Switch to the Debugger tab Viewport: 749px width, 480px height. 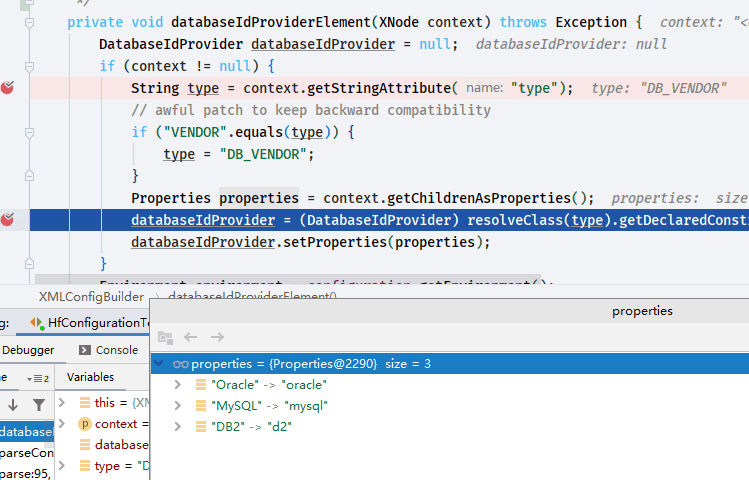coord(28,350)
